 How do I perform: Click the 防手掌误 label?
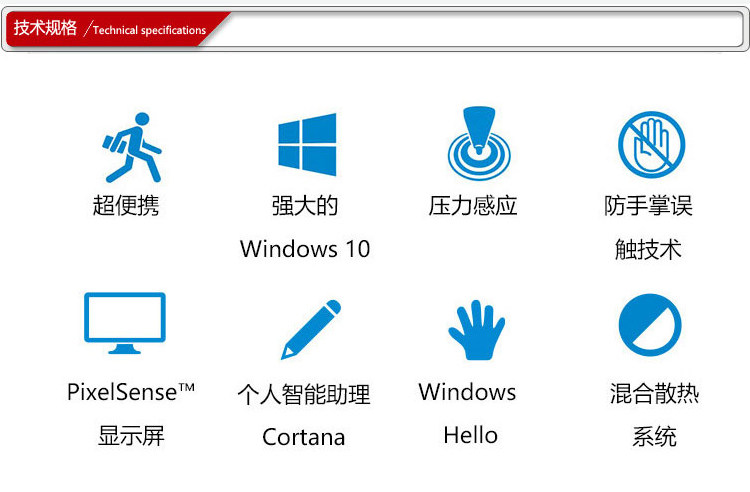648,206
